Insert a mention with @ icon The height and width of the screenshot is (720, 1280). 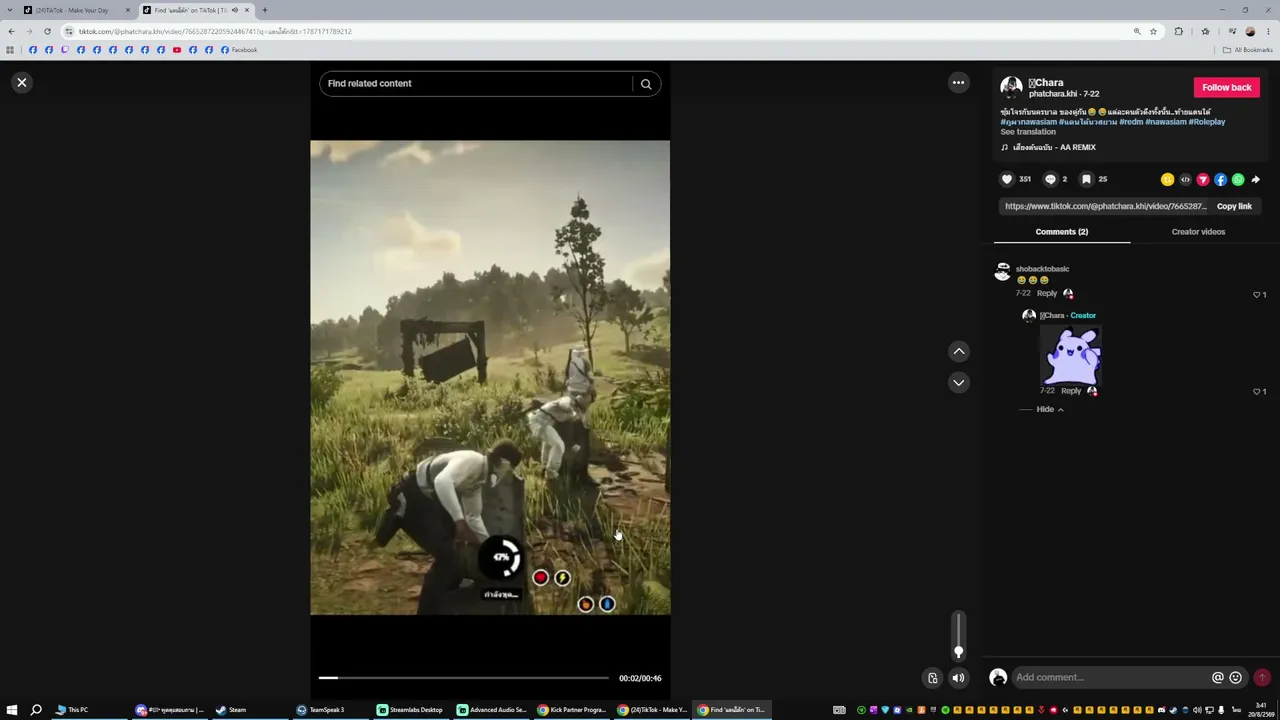[x=1218, y=678]
